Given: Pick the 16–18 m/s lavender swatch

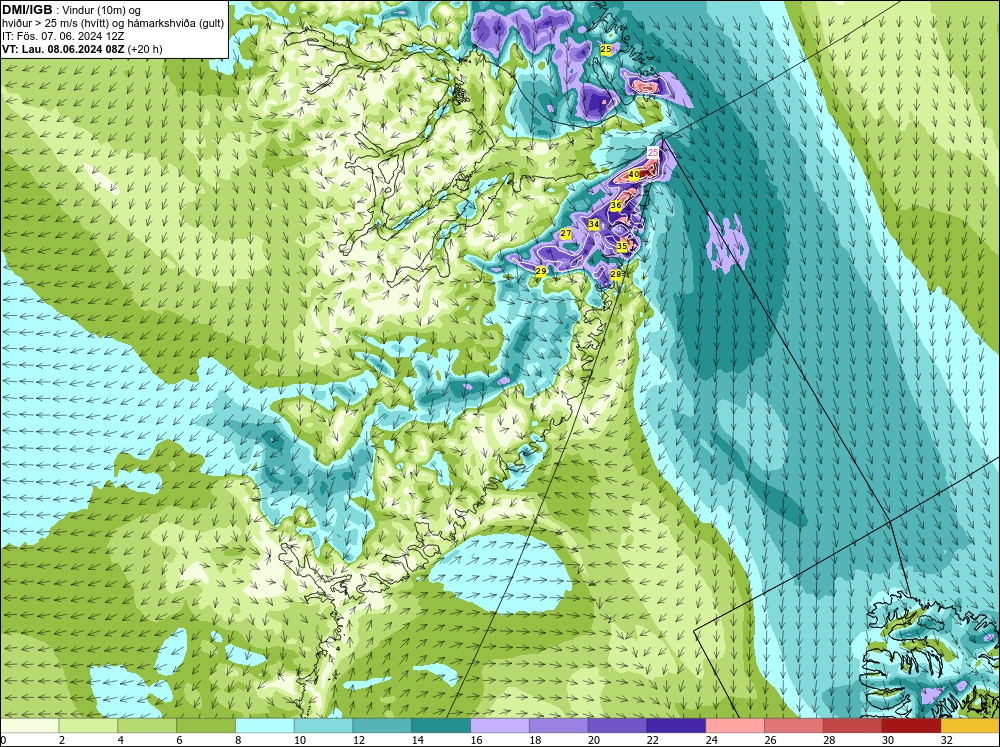Looking at the screenshot, I should click(500, 725).
